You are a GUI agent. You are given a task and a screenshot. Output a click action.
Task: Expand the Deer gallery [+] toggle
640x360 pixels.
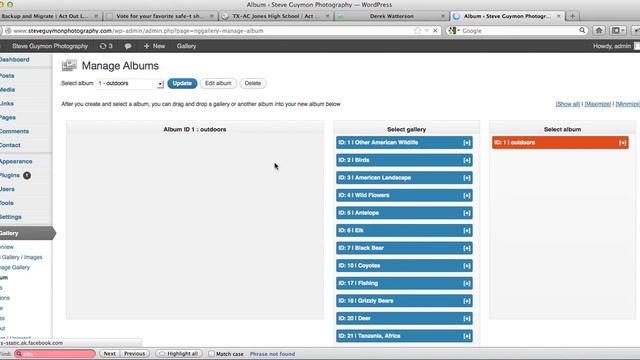467,318
